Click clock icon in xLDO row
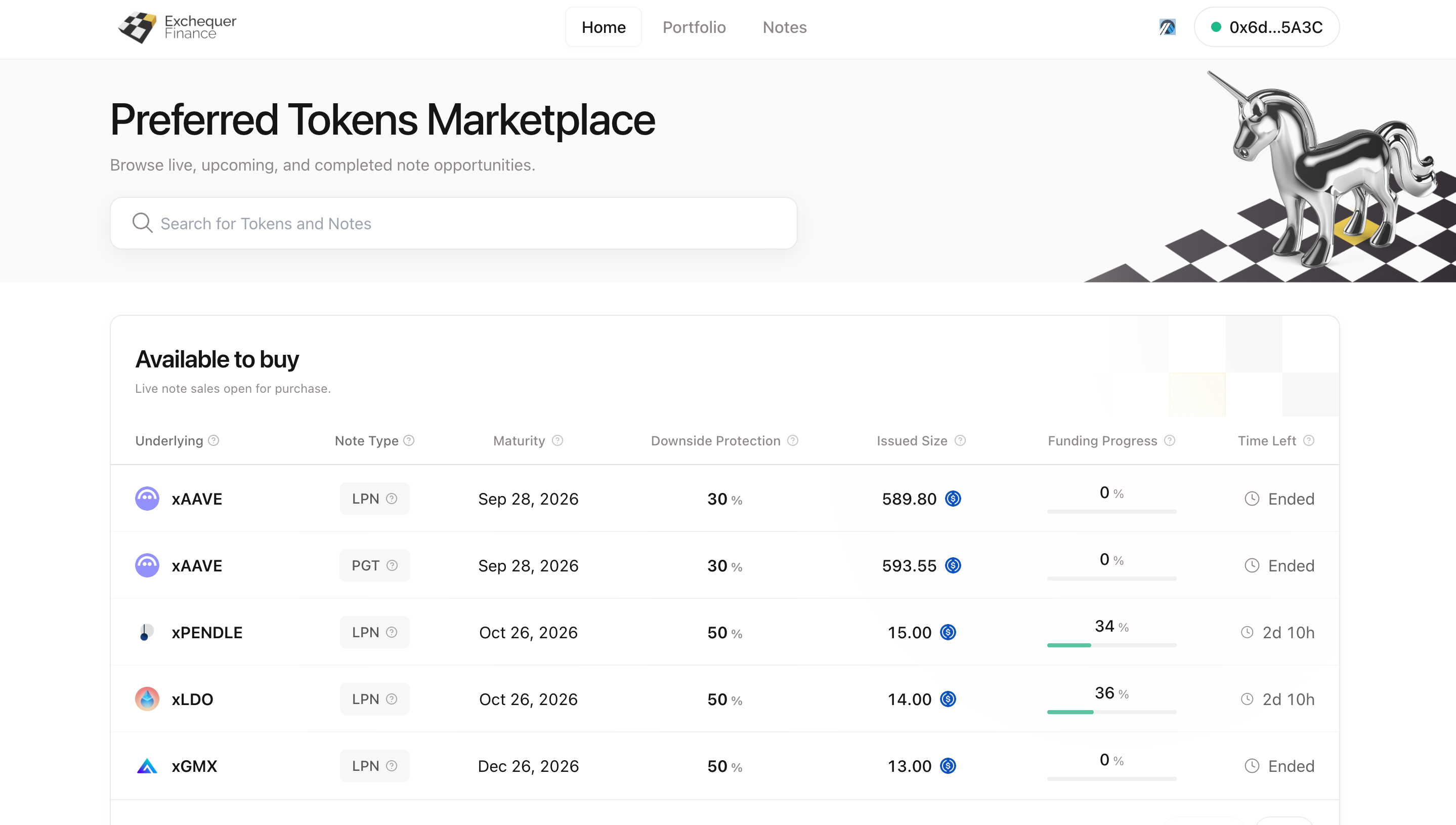The width and height of the screenshot is (1456, 825). point(1247,699)
